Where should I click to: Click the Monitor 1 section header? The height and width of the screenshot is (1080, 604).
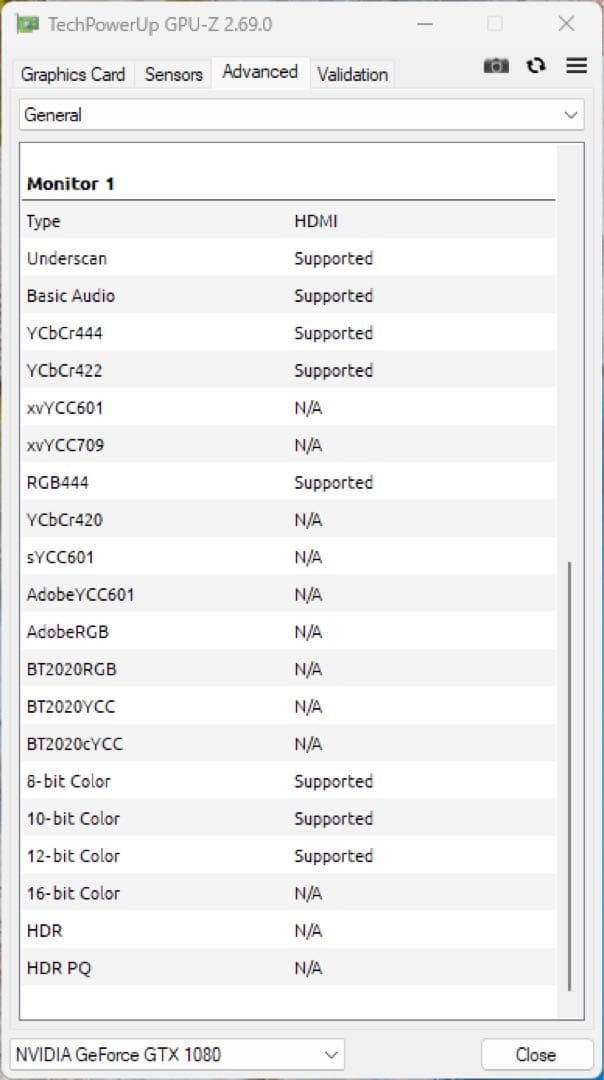[x=70, y=184]
